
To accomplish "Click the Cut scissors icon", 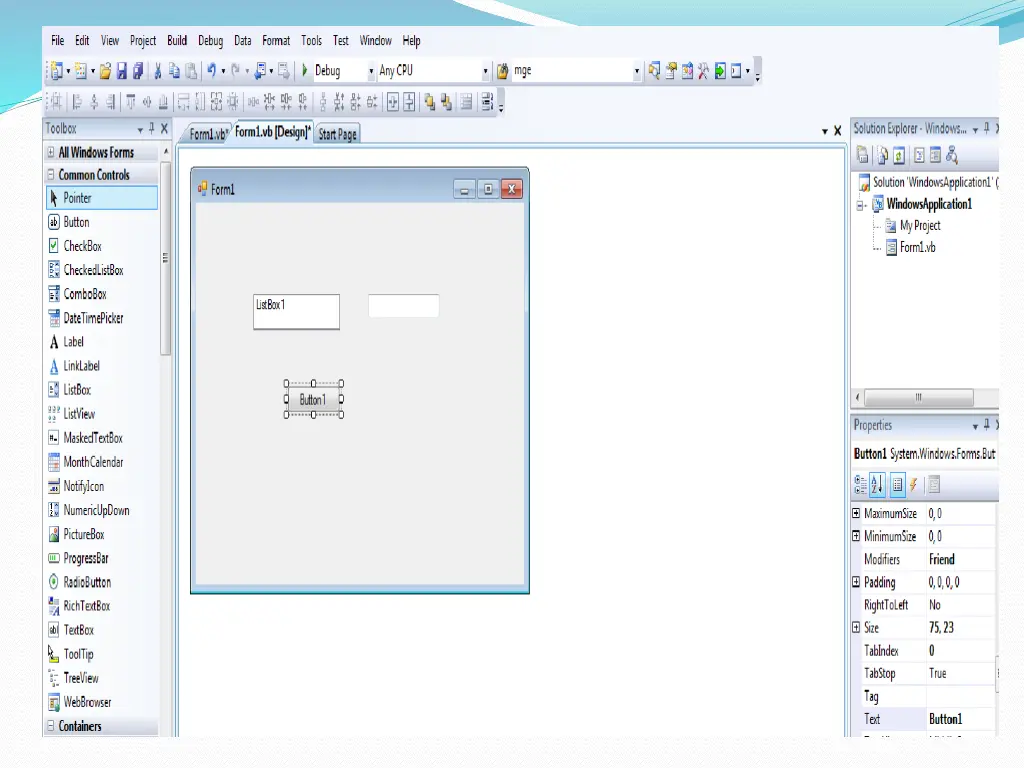I will [157, 71].
